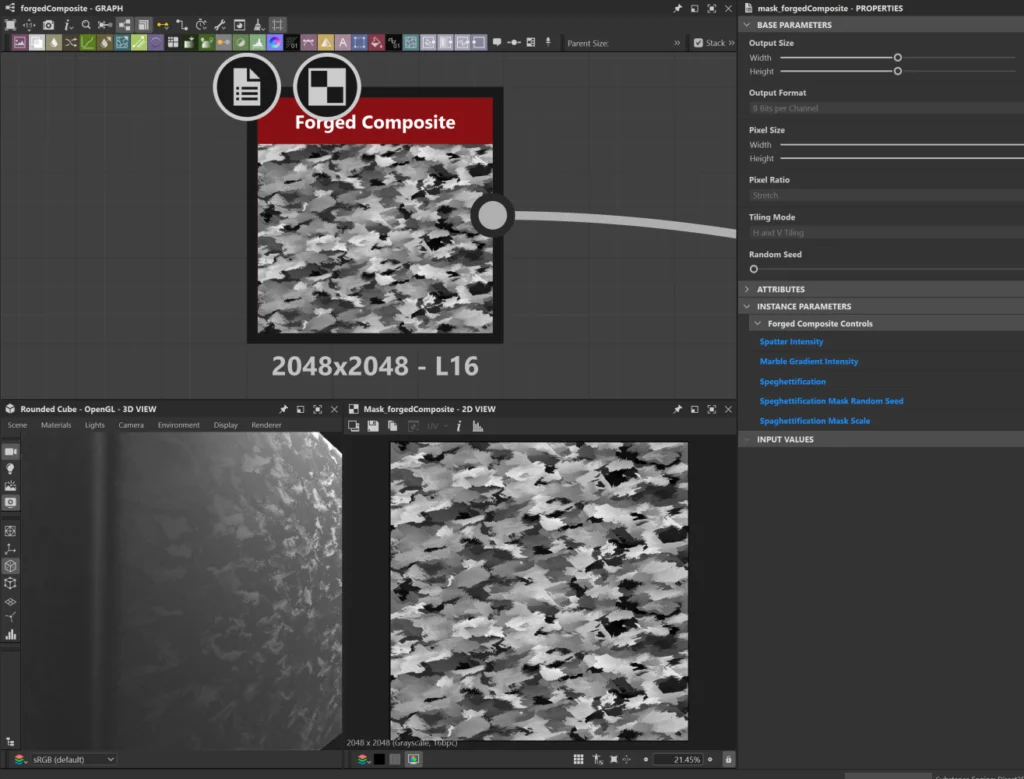Click the Random Seed slider handle

[754, 269]
